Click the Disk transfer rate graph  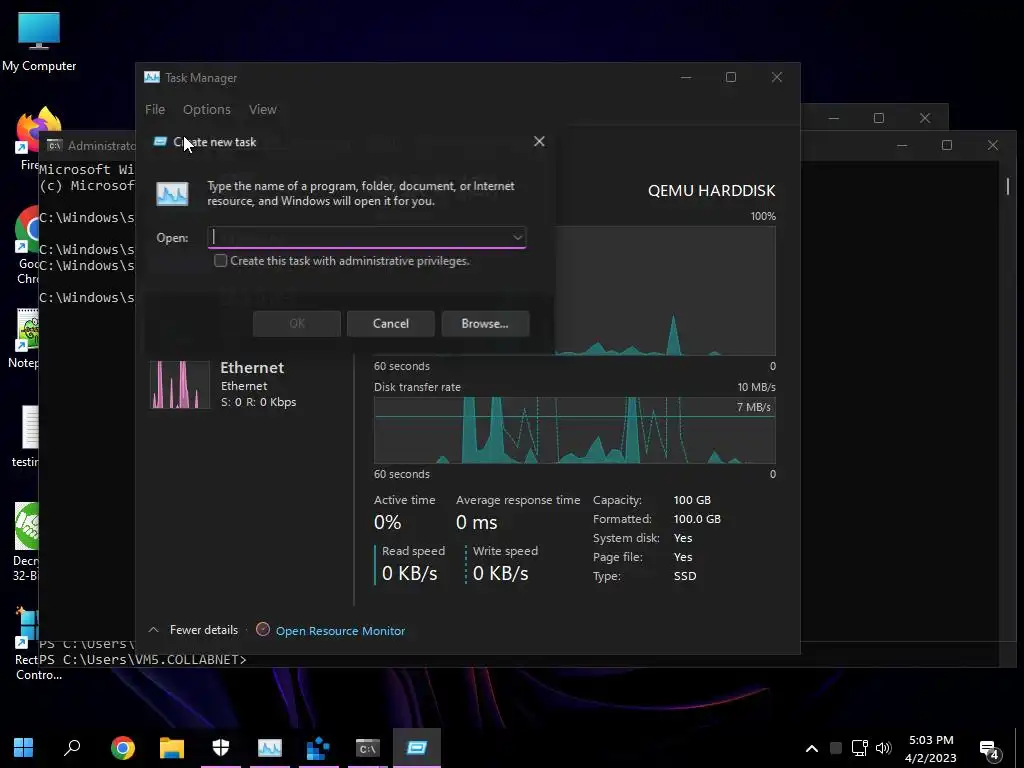tap(575, 430)
